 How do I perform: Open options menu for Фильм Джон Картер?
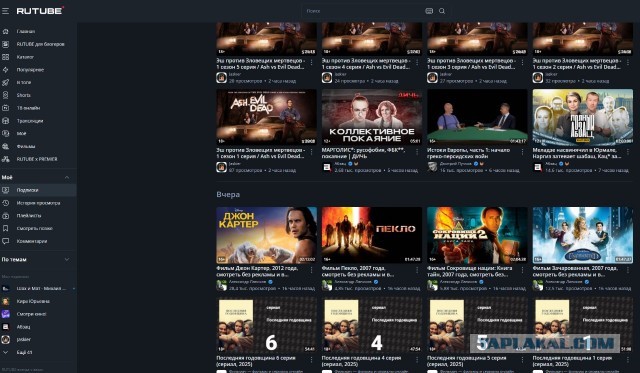point(311,271)
